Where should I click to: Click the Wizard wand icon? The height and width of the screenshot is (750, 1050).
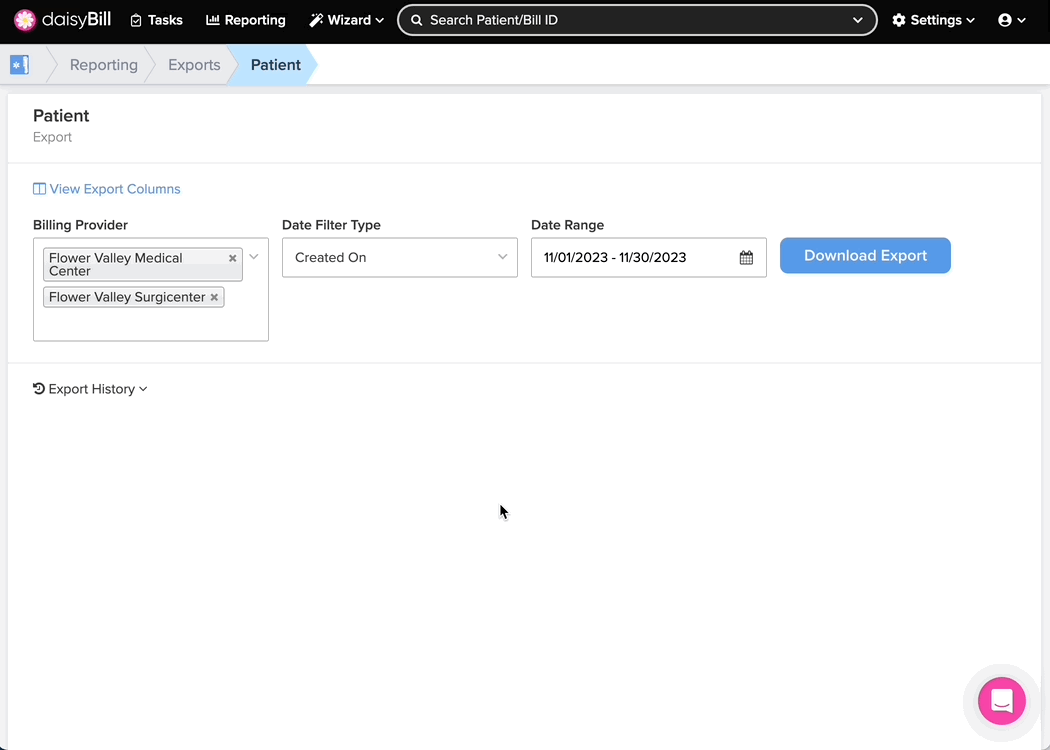(x=315, y=20)
